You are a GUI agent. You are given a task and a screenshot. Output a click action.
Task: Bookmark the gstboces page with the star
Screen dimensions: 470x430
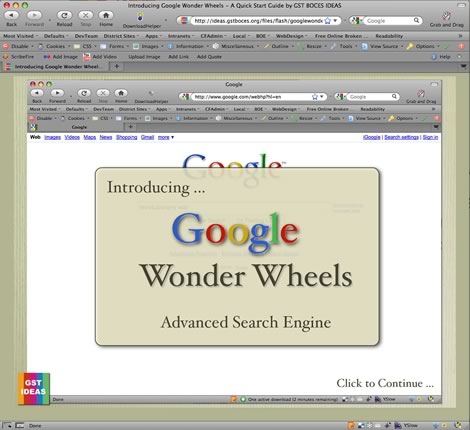pos(328,21)
